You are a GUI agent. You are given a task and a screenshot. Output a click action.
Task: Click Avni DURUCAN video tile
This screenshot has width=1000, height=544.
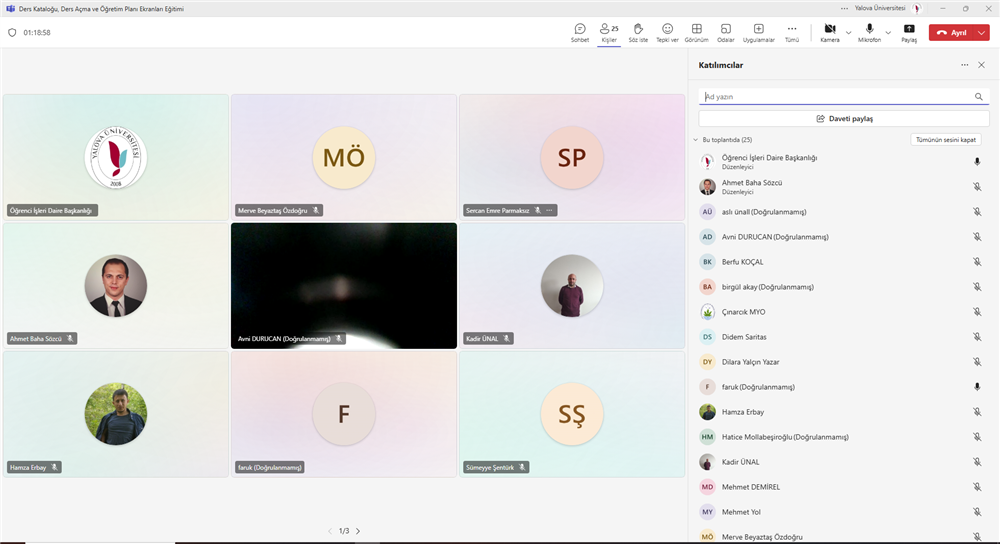coord(344,286)
